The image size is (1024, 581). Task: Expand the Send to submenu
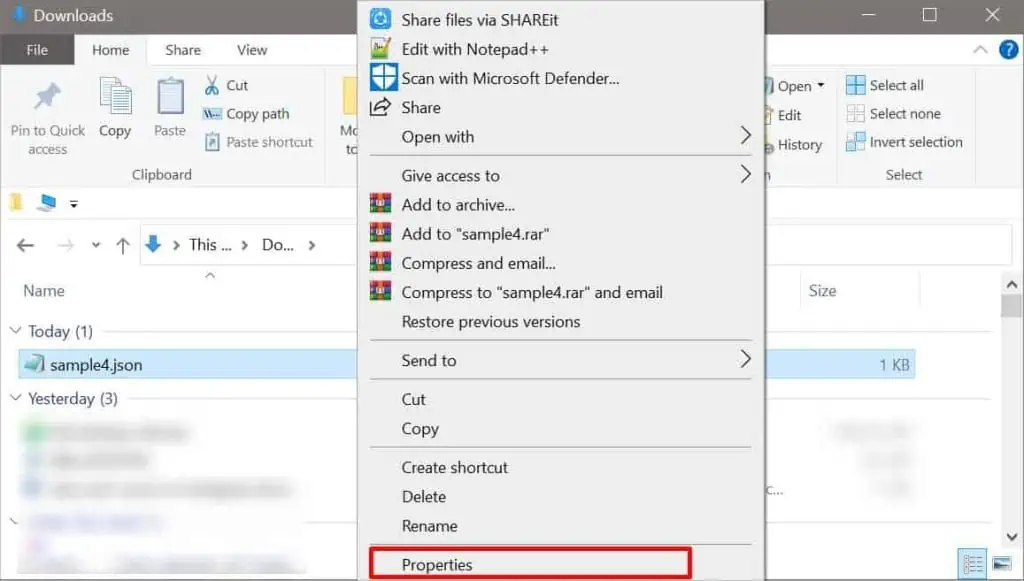click(x=430, y=360)
